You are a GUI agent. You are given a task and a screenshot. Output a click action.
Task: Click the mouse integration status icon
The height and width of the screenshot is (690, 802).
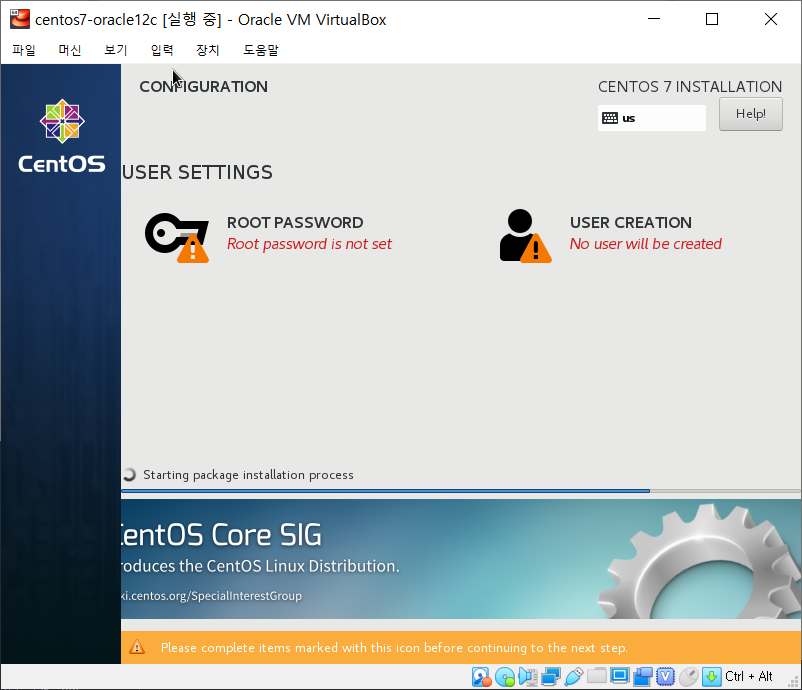point(688,677)
